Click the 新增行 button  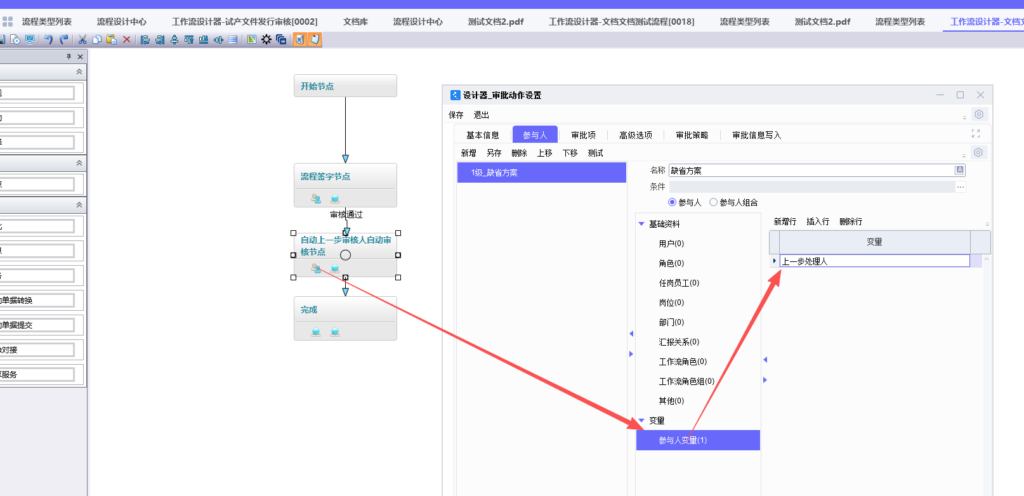(785, 221)
